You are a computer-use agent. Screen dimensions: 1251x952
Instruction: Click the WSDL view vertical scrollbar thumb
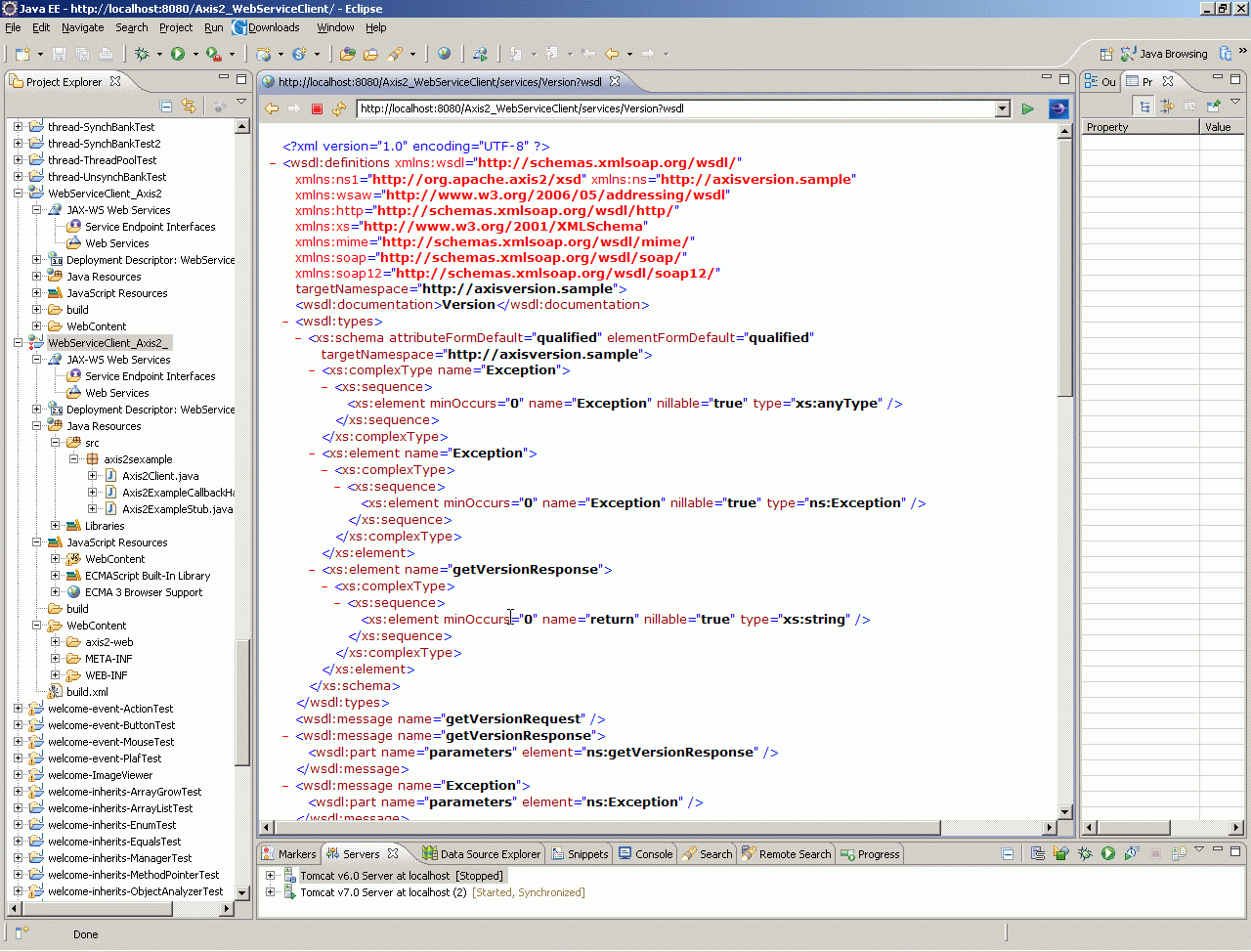(x=1065, y=266)
